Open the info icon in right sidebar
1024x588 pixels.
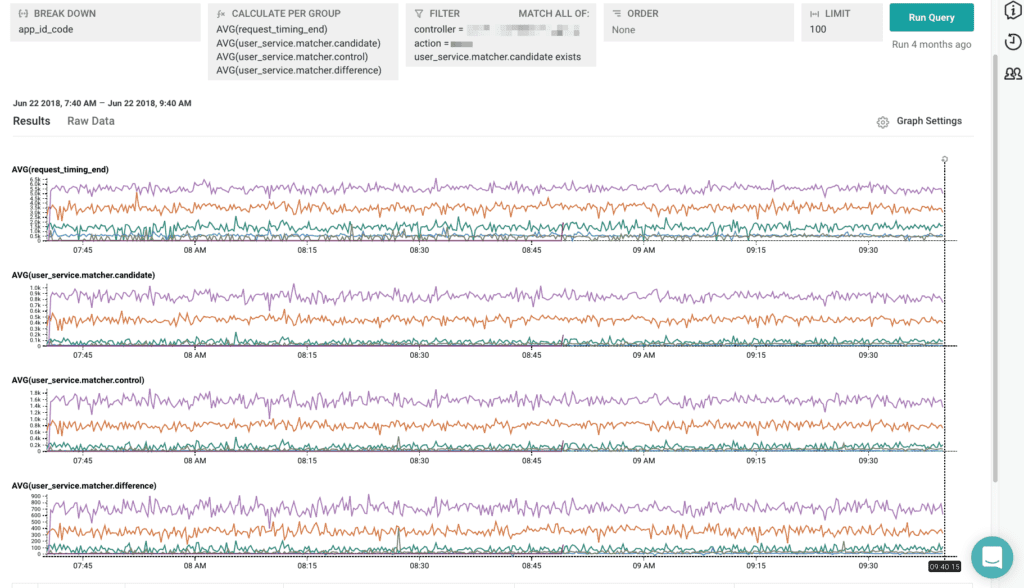1012,10
